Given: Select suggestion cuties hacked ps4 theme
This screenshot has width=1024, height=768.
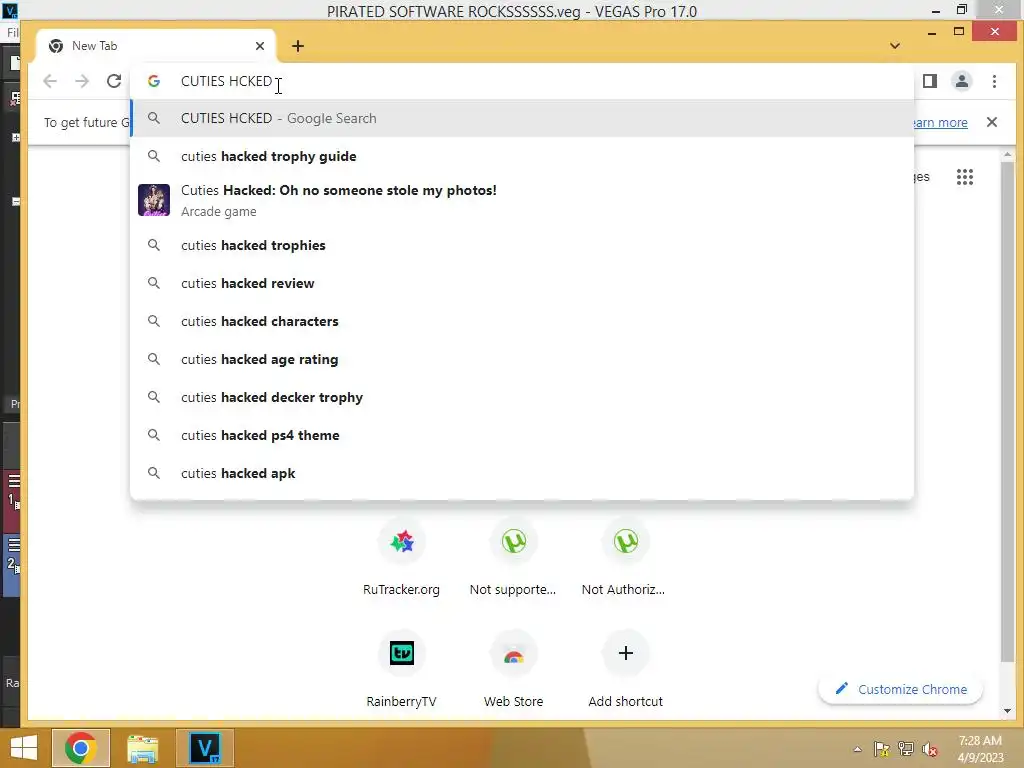Looking at the screenshot, I should point(522,435).
